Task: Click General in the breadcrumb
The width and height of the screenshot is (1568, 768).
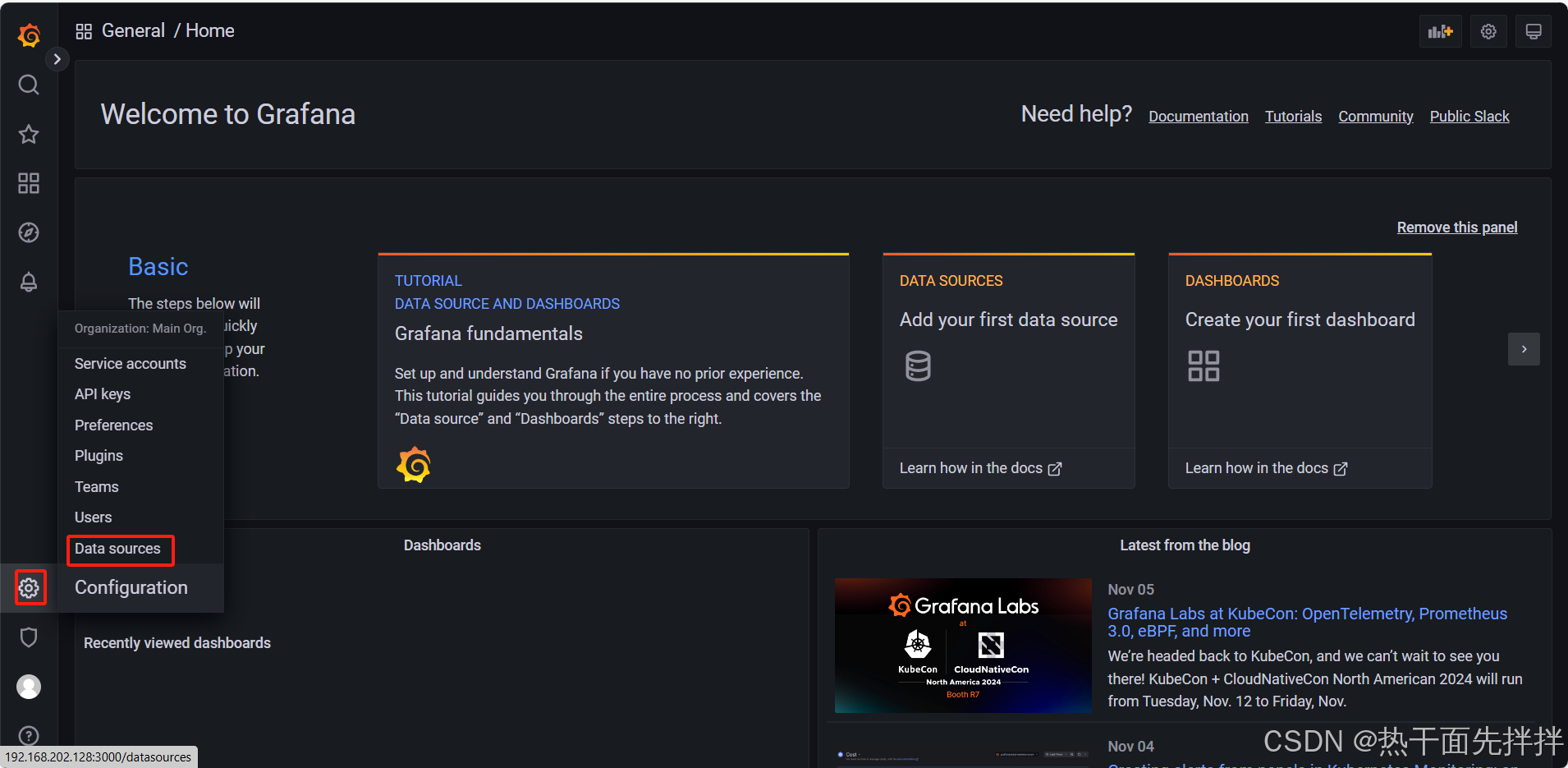Action: click(x=133, y=31)
